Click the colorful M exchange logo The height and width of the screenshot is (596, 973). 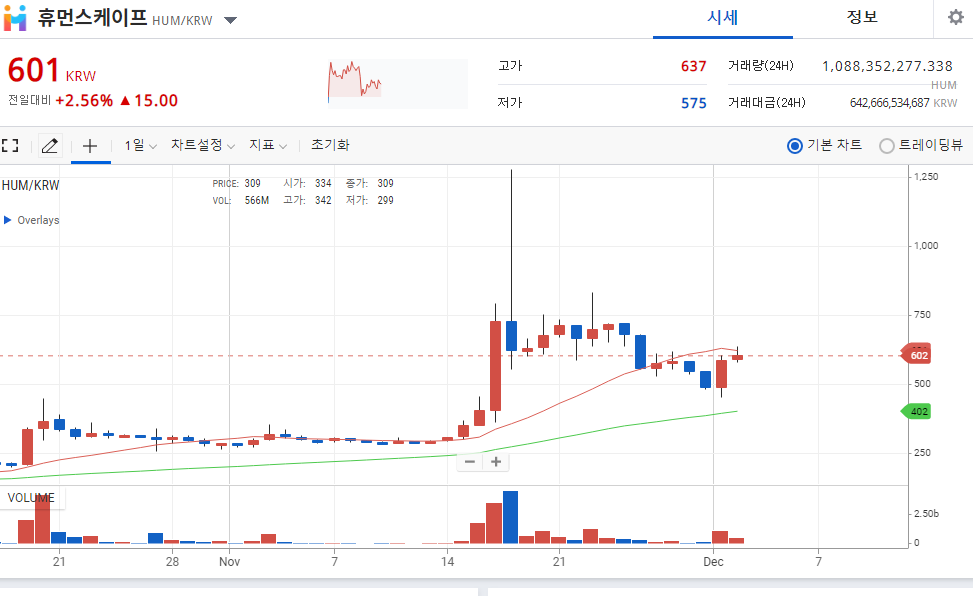point(15,18)
